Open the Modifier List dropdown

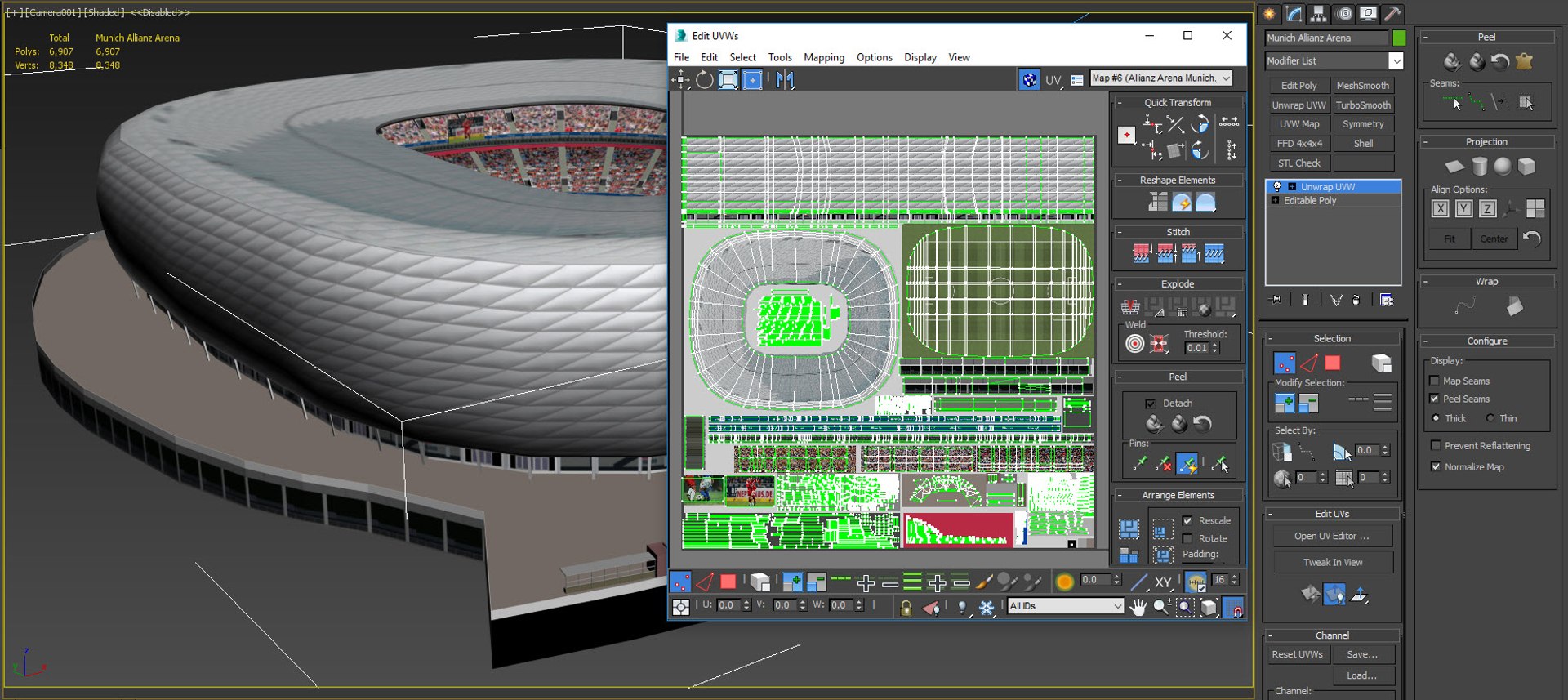coord(1334,60)
